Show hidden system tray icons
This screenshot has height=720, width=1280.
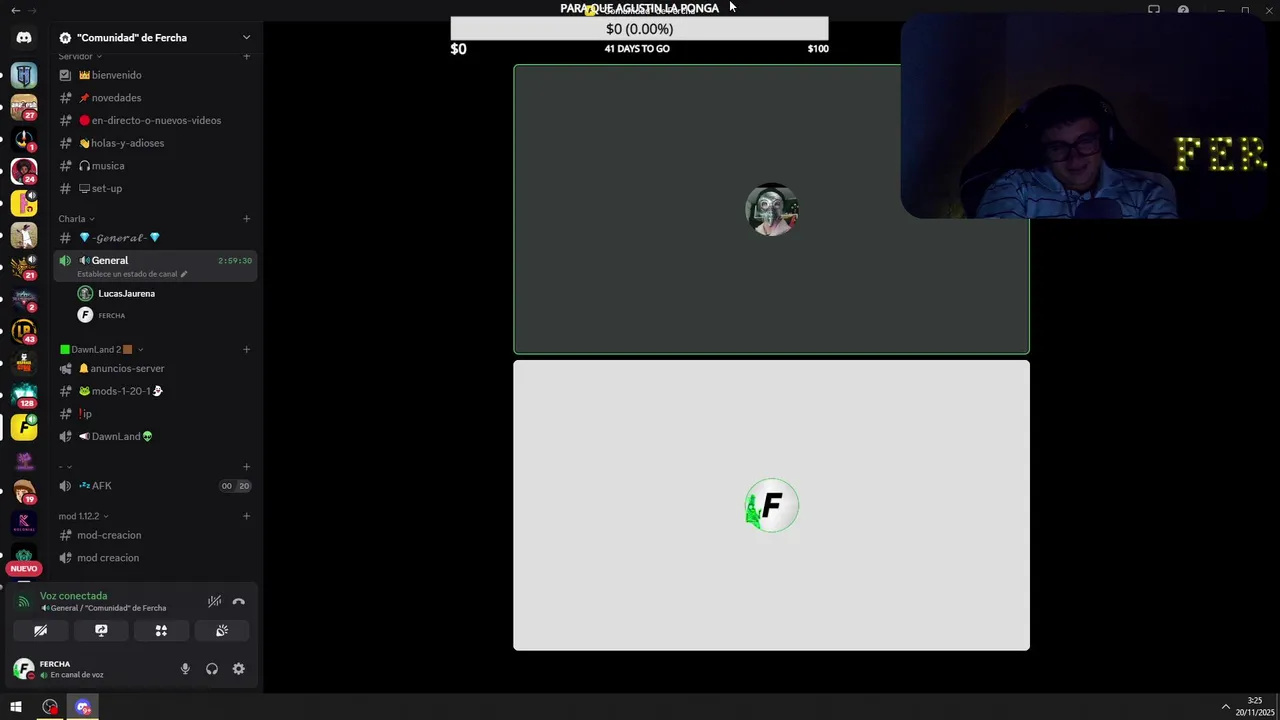click(x=1226, y=707)
